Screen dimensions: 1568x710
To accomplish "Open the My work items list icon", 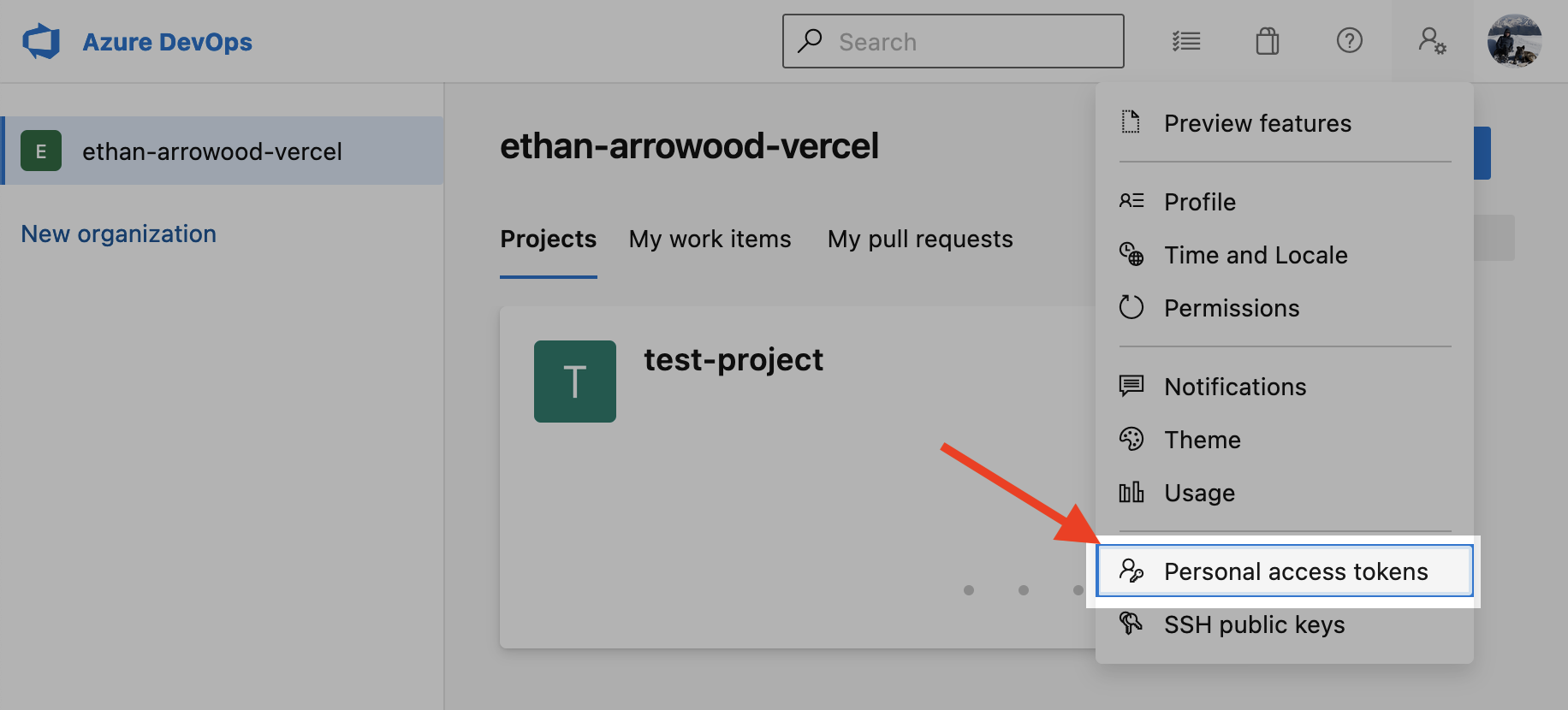I will pyautogui.click(x=1186, y=40).
